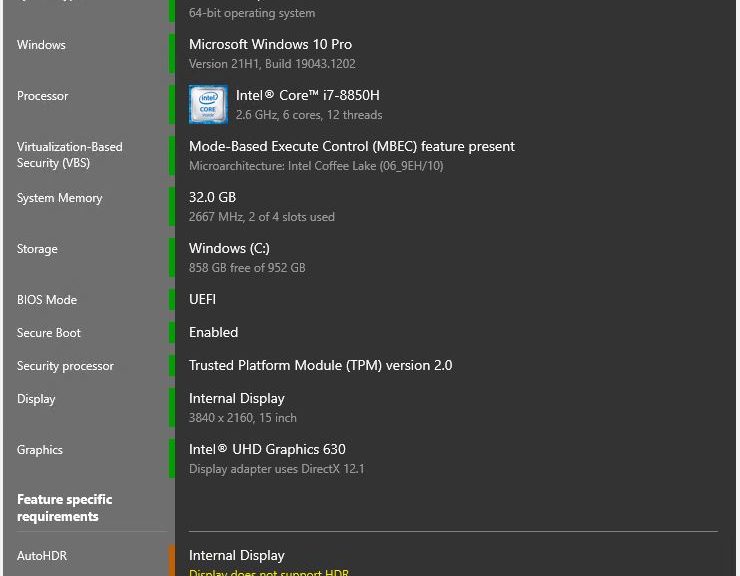
Task: Select Trusted Platform Module (TPM) version 2.0
Action: click(x=320, y=365)
